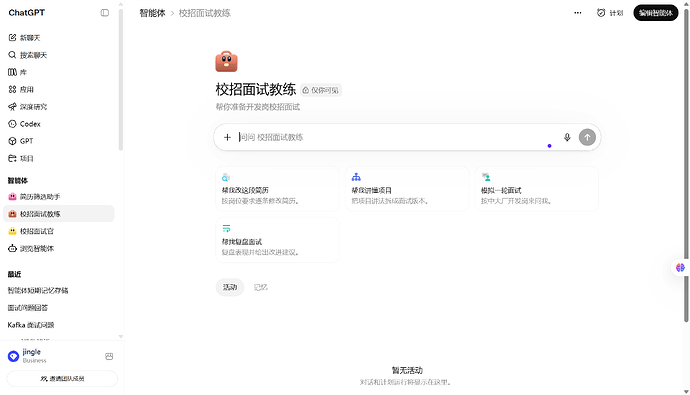
Task: Collapse the sidebar with the panel icon
Action: [105, 13]
